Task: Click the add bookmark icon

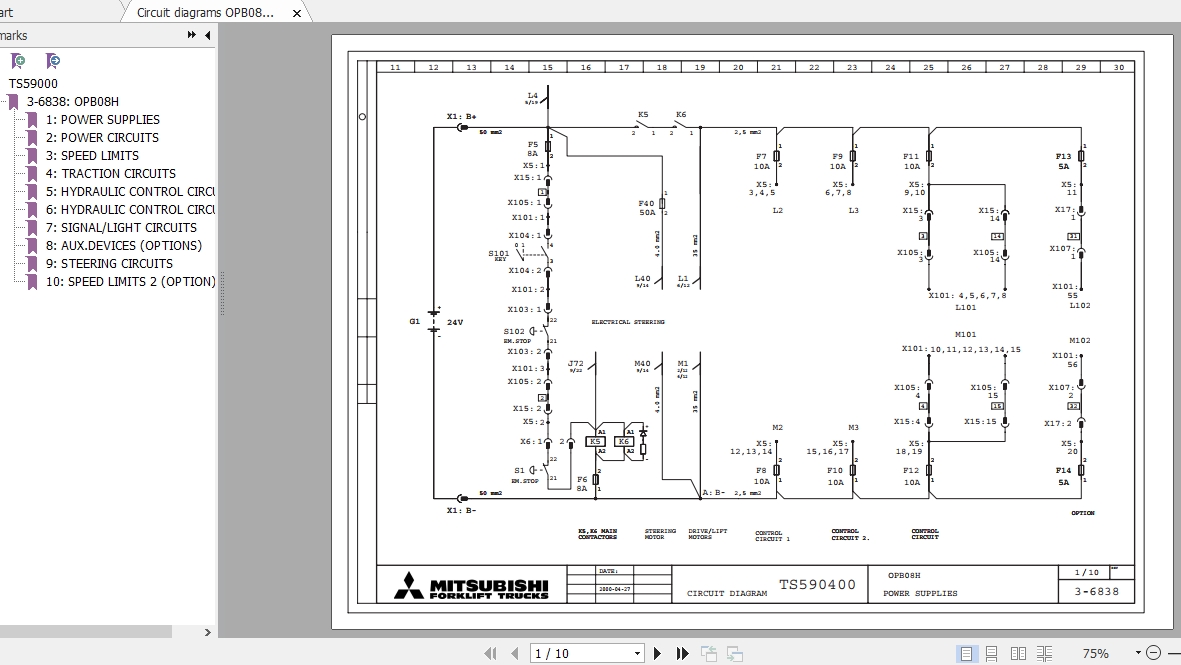Action: click(x=17, y=60)
